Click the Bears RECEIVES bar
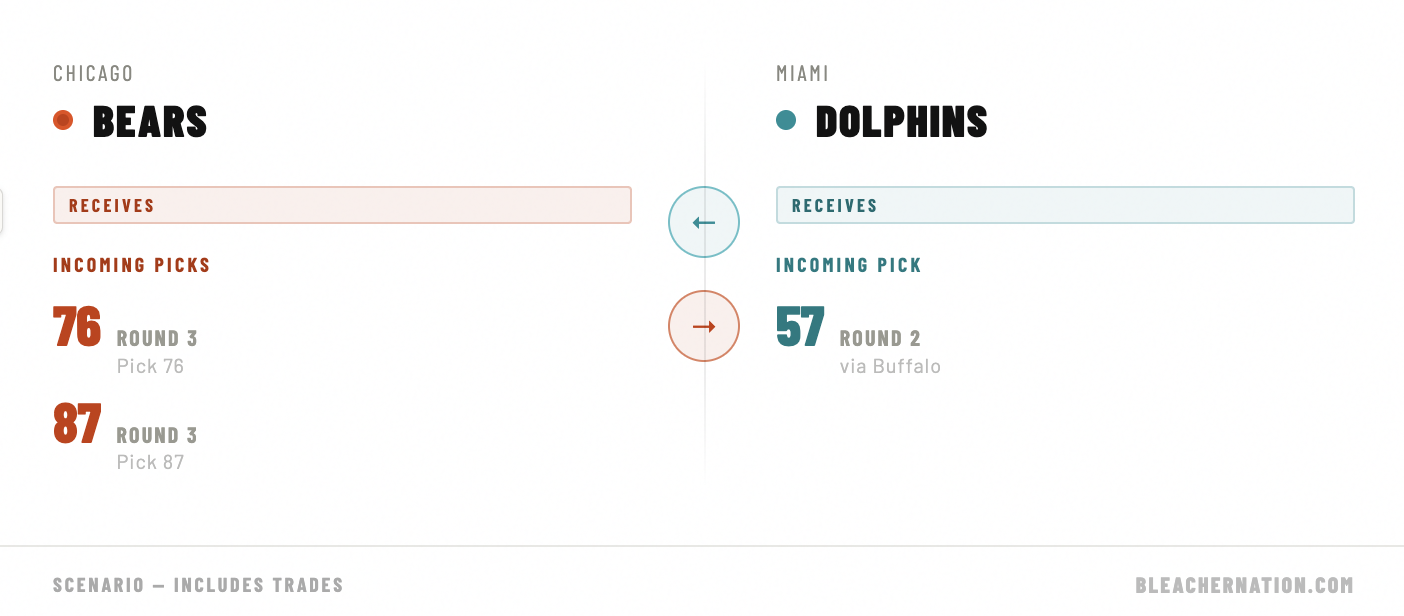 (342, 205)
